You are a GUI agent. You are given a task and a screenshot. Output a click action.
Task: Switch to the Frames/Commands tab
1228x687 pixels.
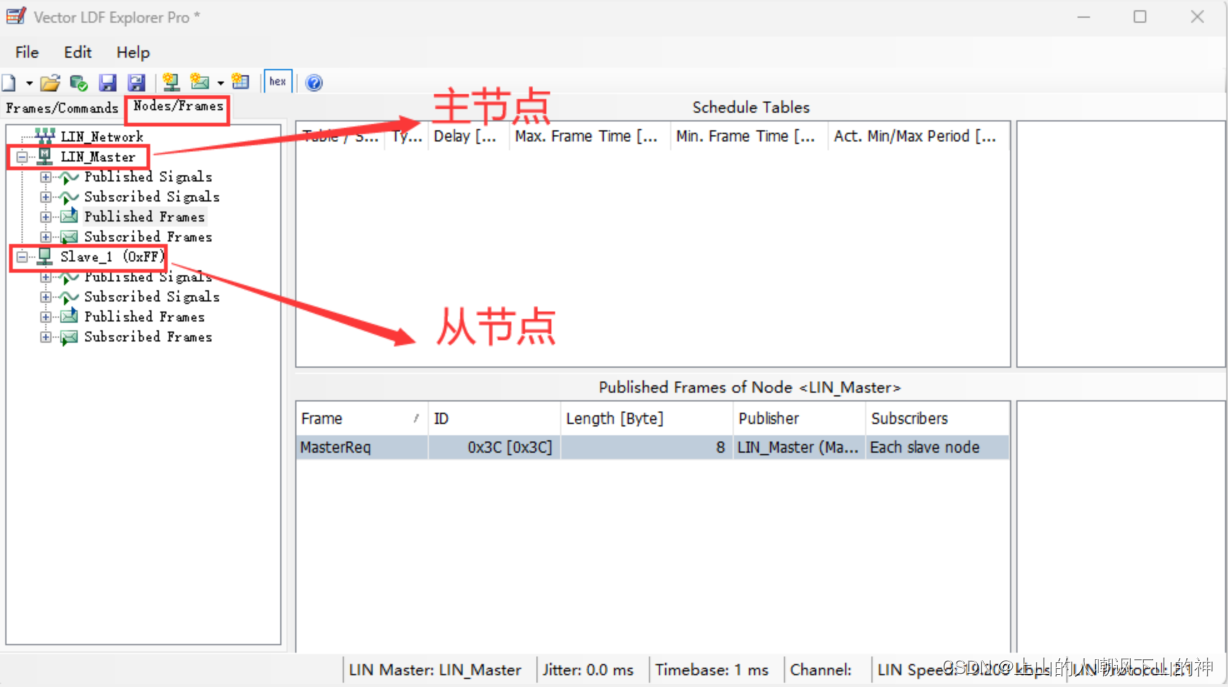pyautogui.click(x=62, y=108)
